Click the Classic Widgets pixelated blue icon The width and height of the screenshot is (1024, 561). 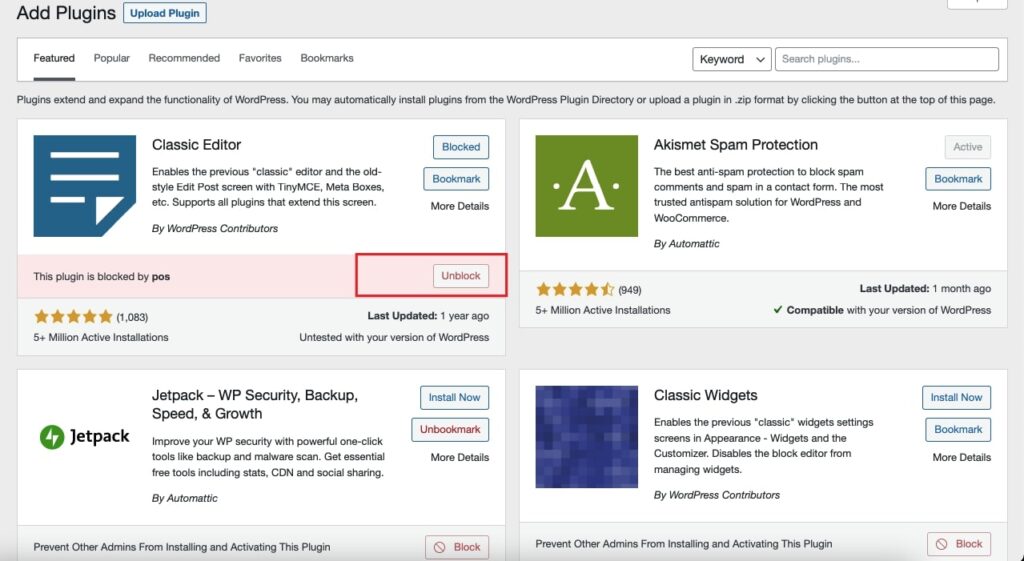(586, 437)
